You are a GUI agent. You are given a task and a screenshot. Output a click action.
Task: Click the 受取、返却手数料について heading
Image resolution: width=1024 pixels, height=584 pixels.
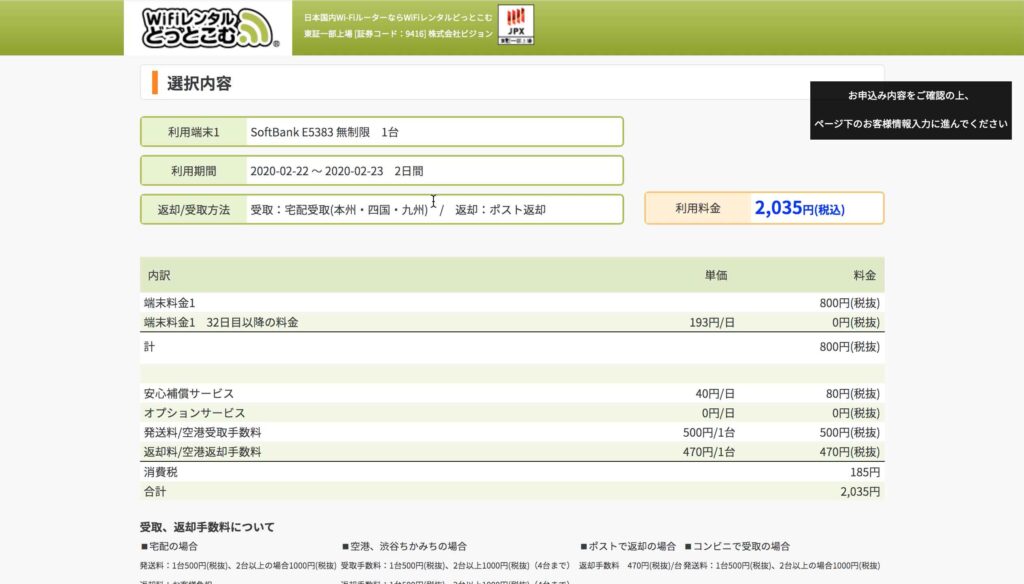pyautogui.click(x=207, y=527)
